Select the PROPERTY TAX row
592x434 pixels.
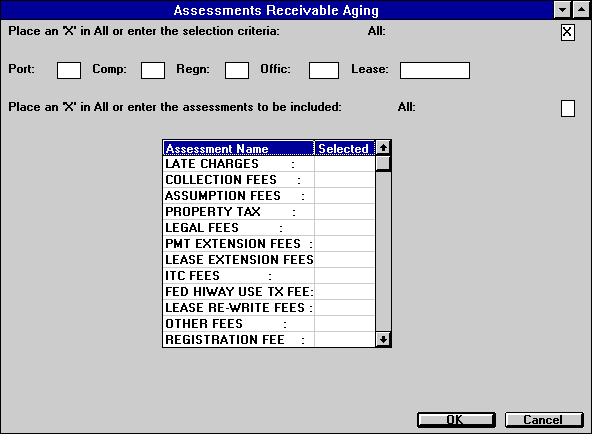coord(269,212)
